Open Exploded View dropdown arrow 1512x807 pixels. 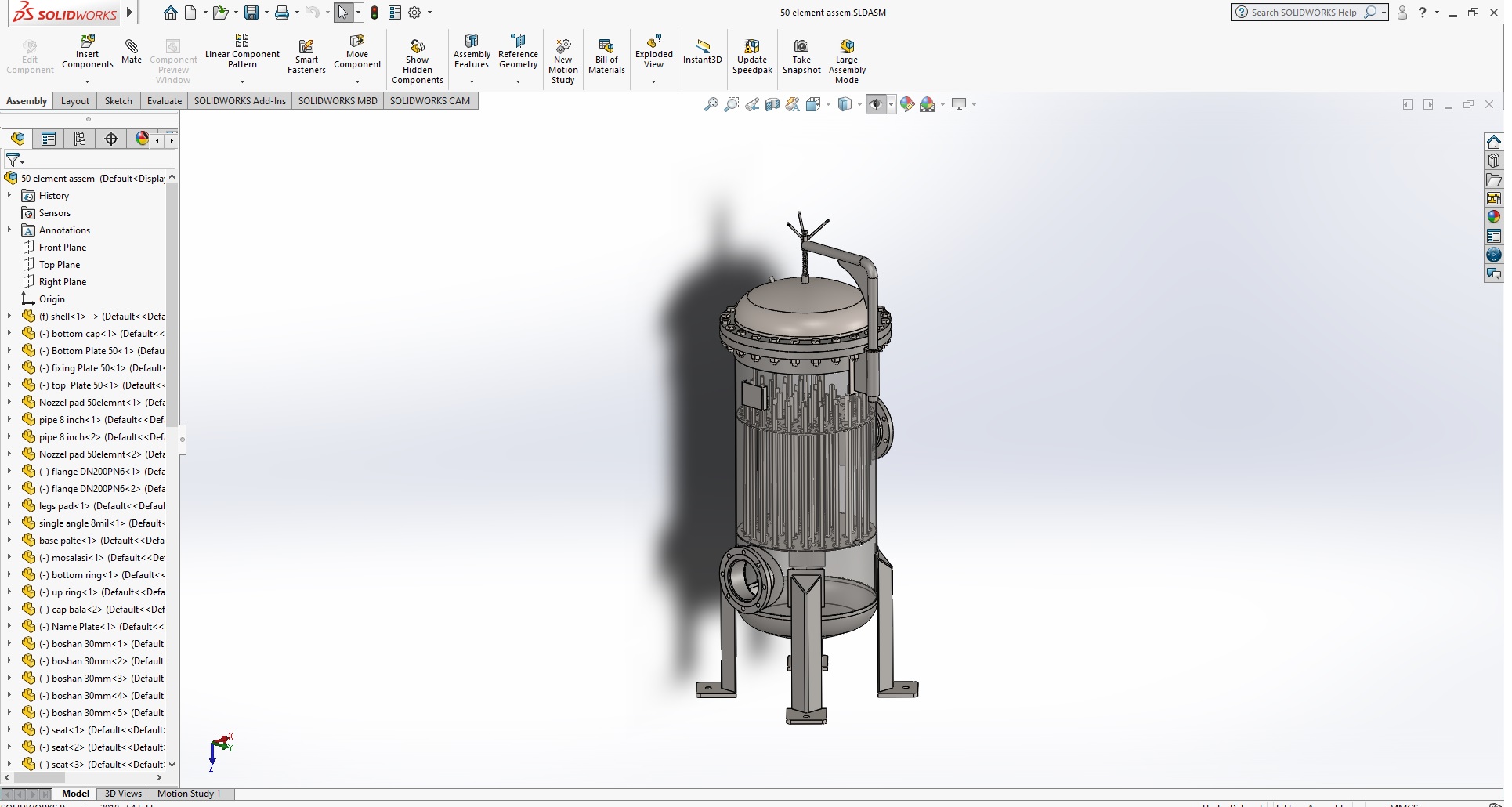click(x=653, y=81)
